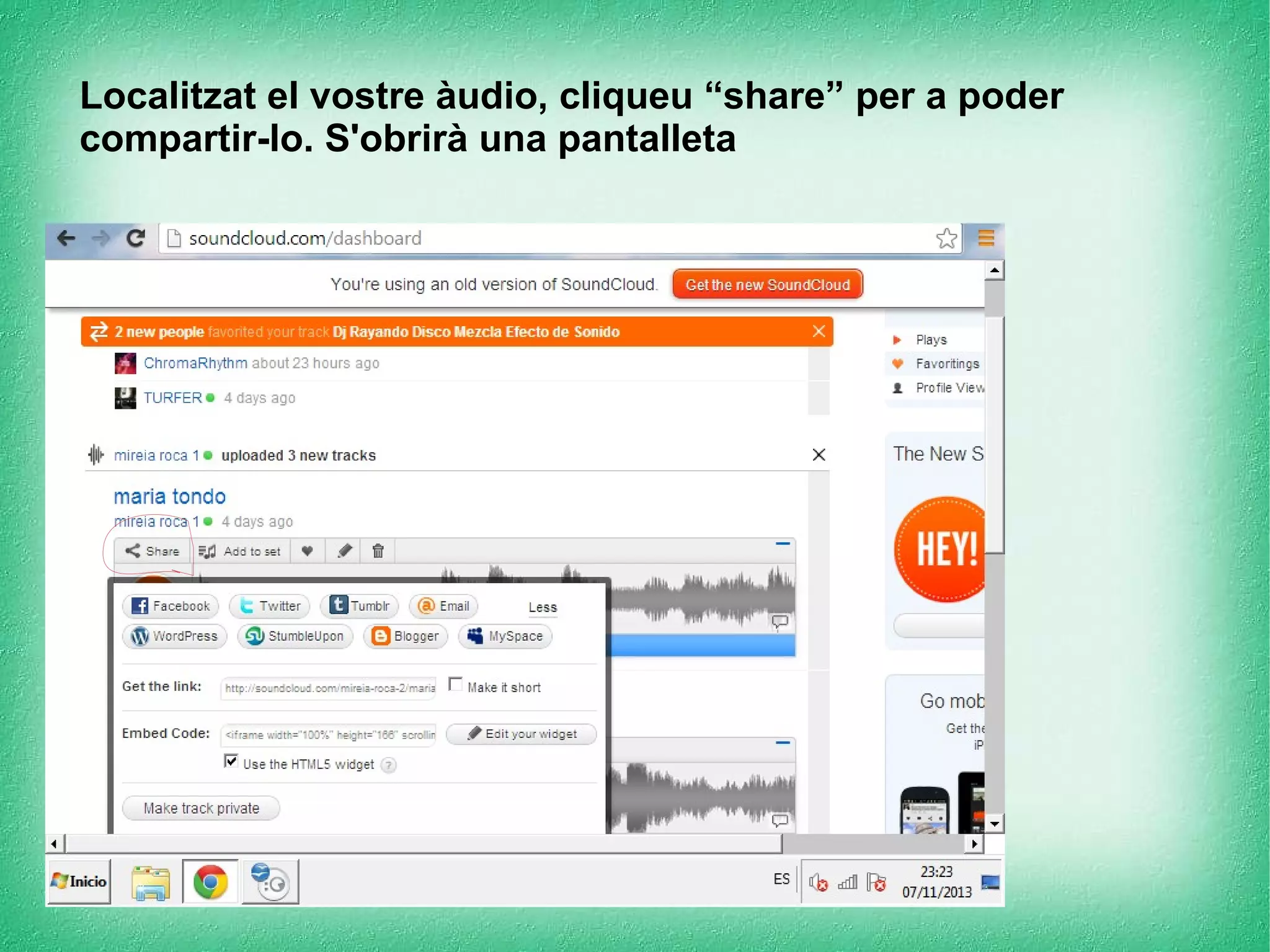Screen dimensions: 1270x952
Task: Click the vertical scrollbar down arrow
Action: (x=994, y=824)
